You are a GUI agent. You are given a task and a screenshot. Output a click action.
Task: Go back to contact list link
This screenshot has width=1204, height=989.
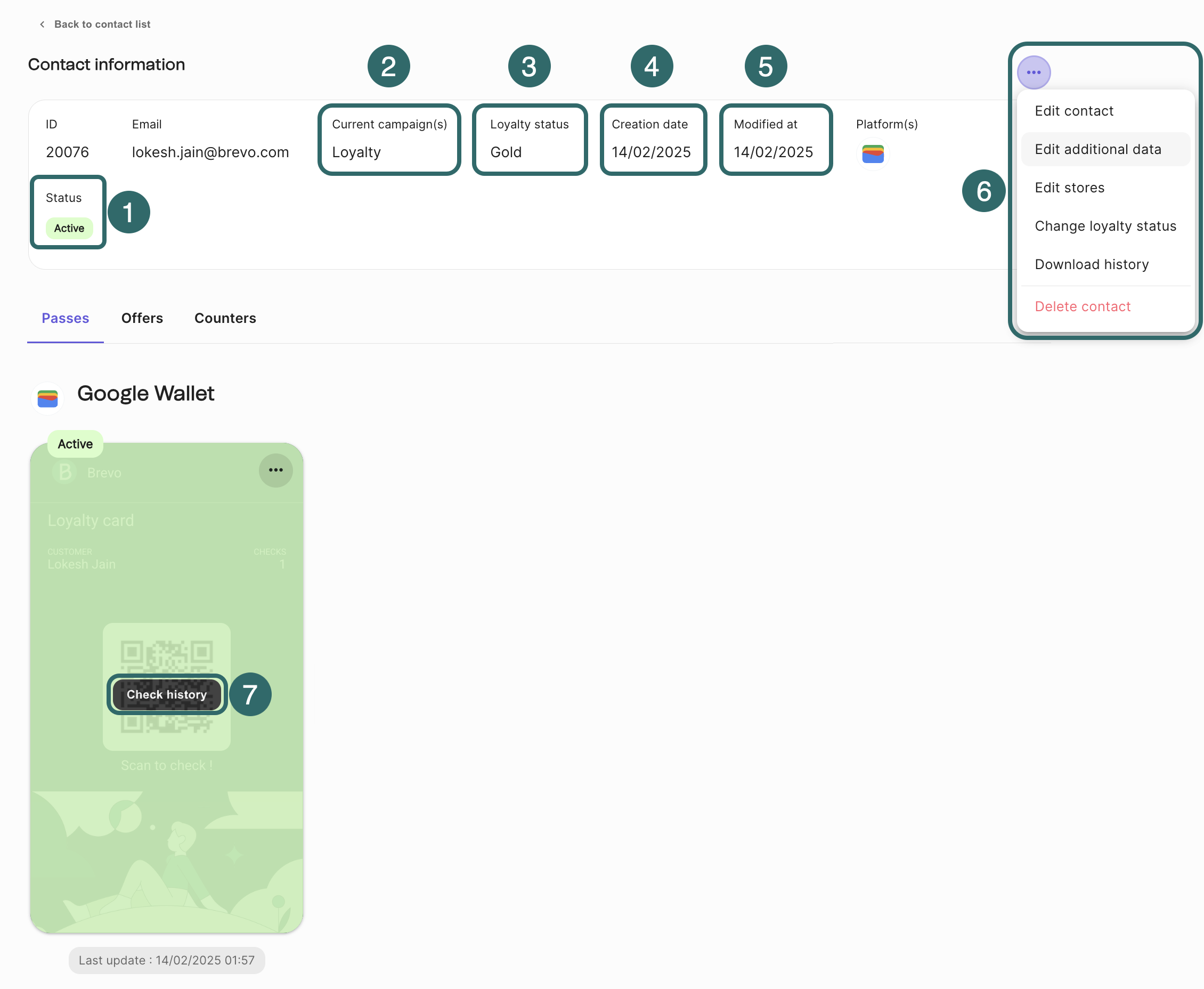pos(102,25)
